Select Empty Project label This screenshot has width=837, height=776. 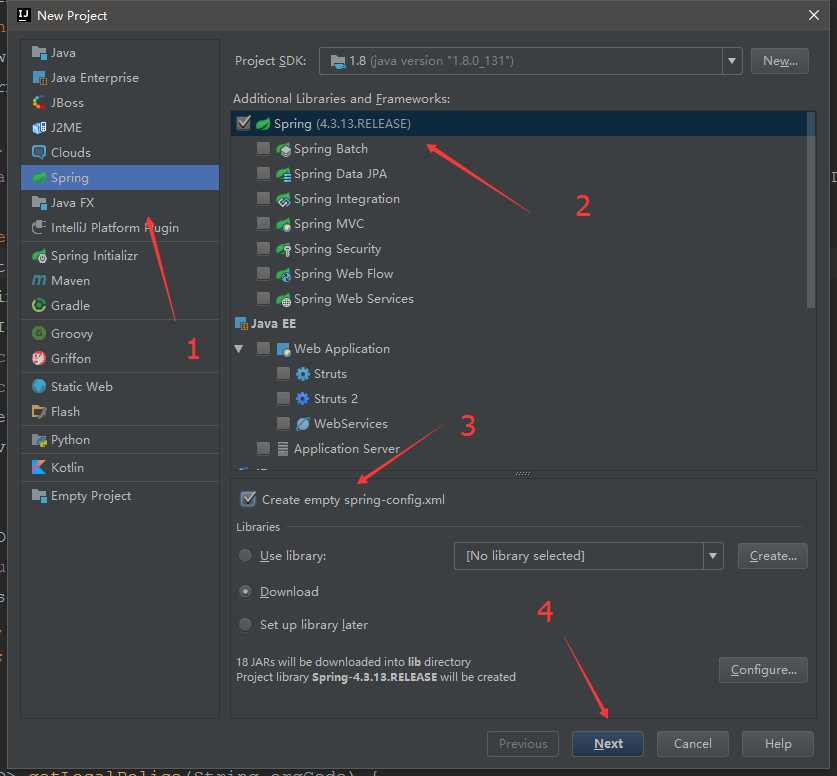[x=91, y=496]
